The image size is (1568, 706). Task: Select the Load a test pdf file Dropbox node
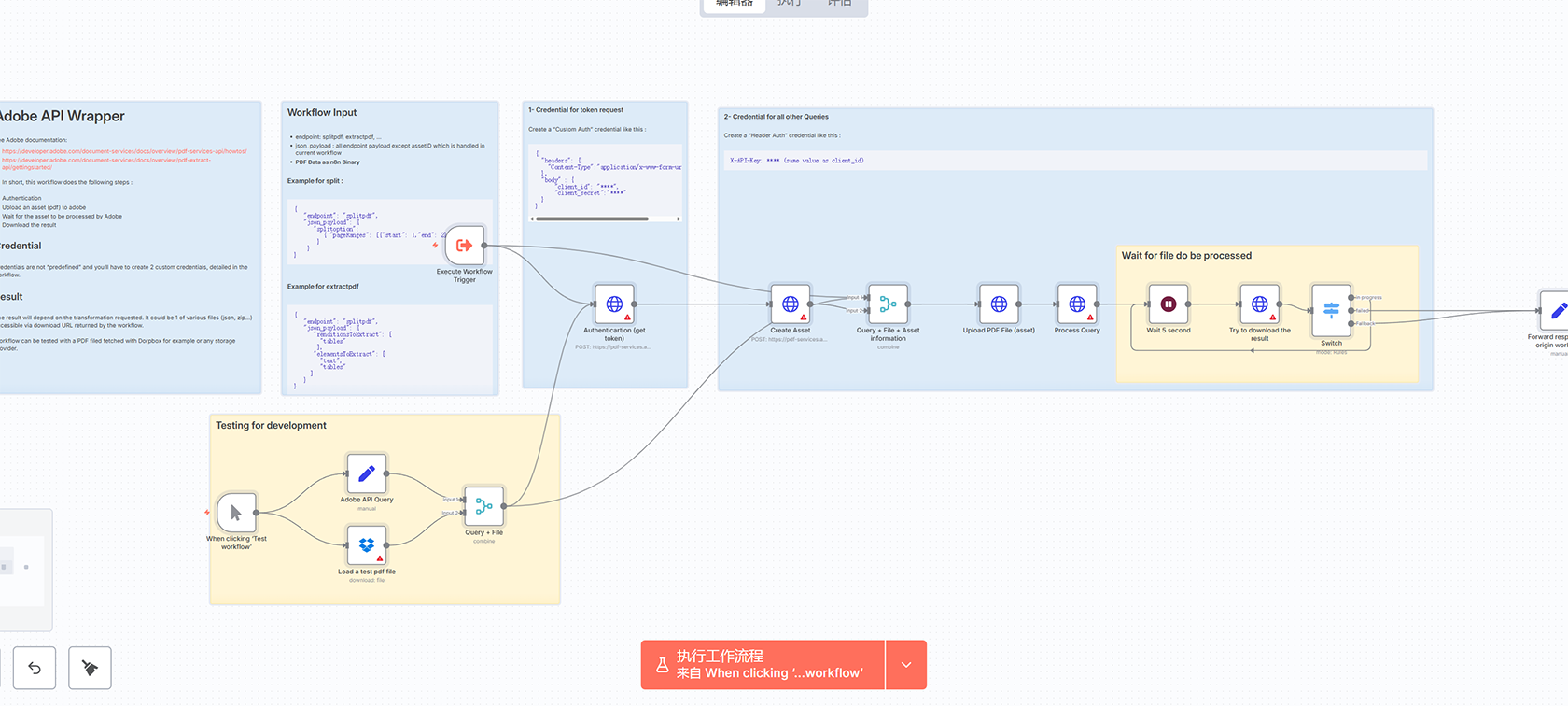tap(367, 545)
